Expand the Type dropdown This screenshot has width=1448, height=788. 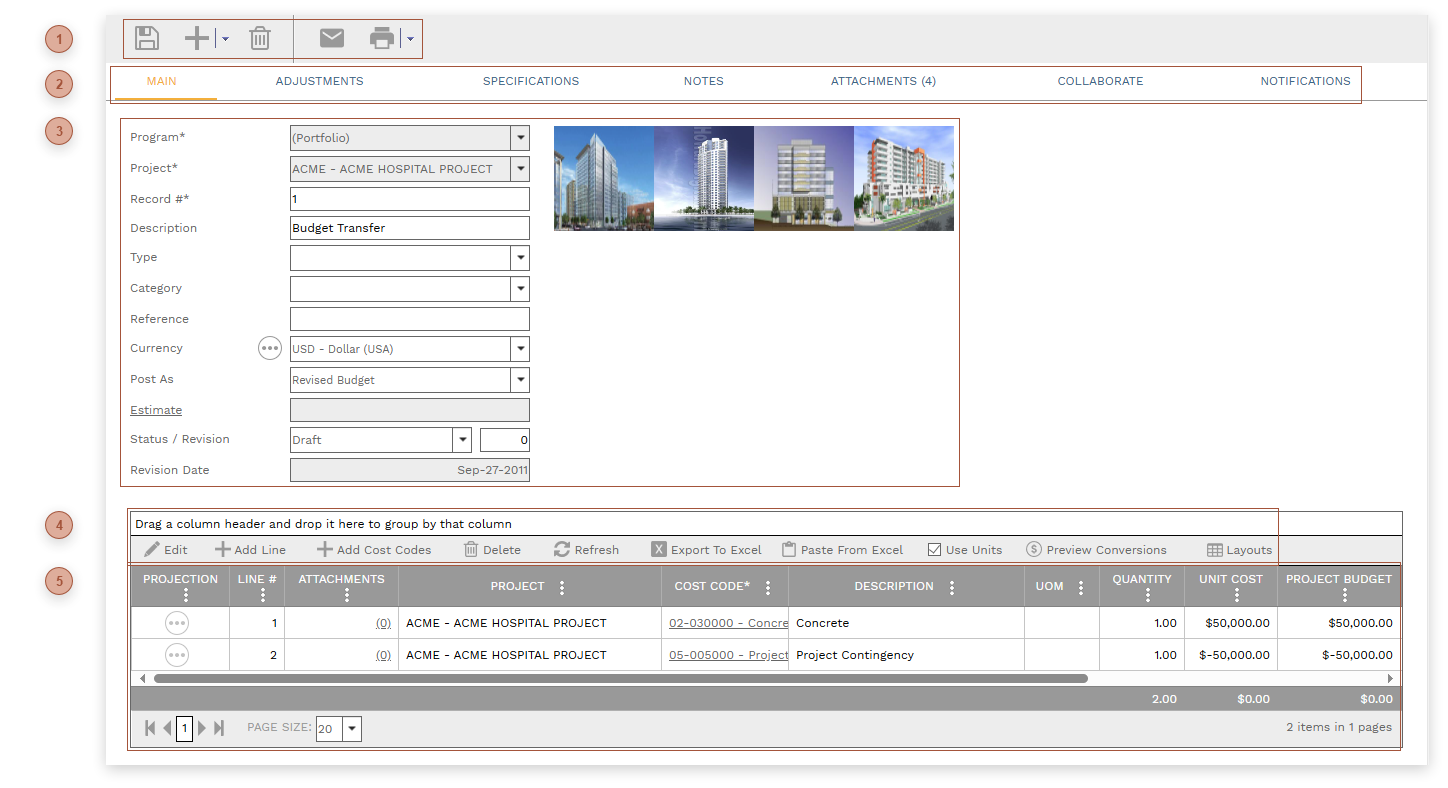520,258
